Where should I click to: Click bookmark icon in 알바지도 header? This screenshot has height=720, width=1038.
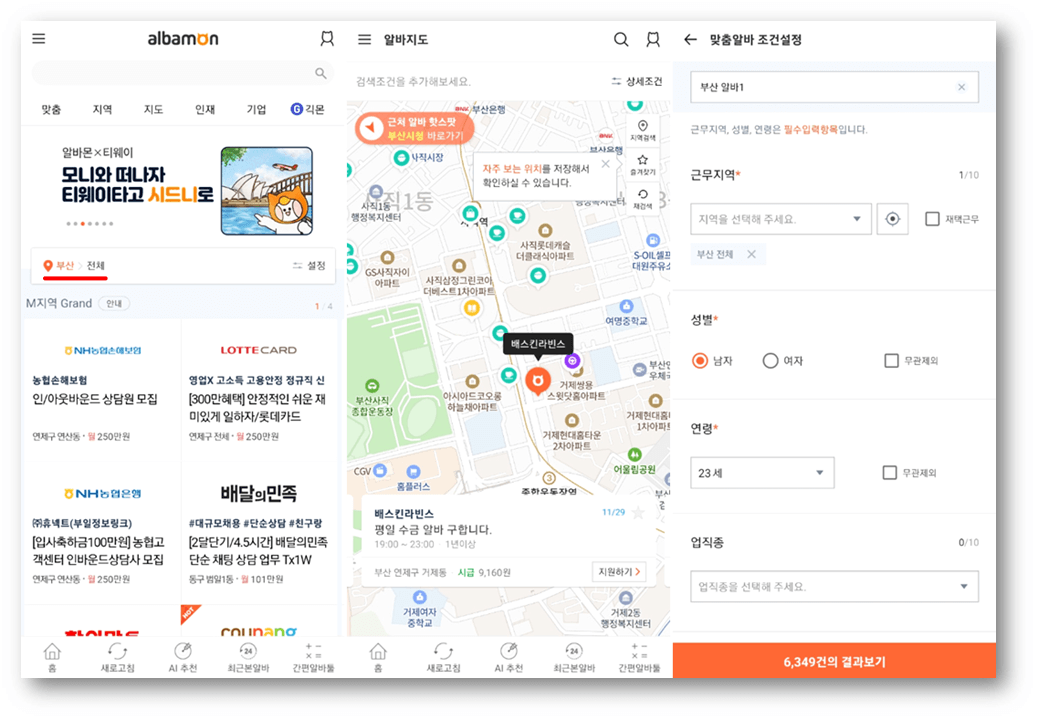[x=653, y=40]
